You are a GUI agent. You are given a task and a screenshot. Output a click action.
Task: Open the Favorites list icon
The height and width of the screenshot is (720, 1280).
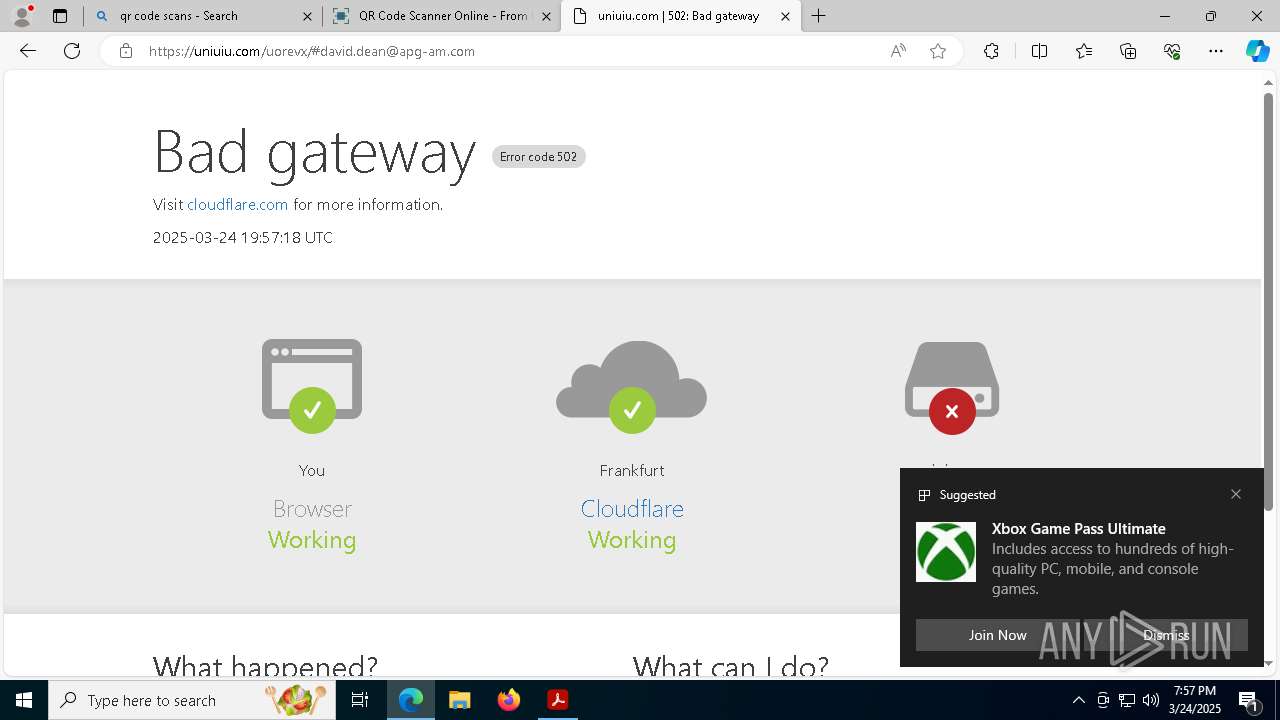pos(1084,51)
